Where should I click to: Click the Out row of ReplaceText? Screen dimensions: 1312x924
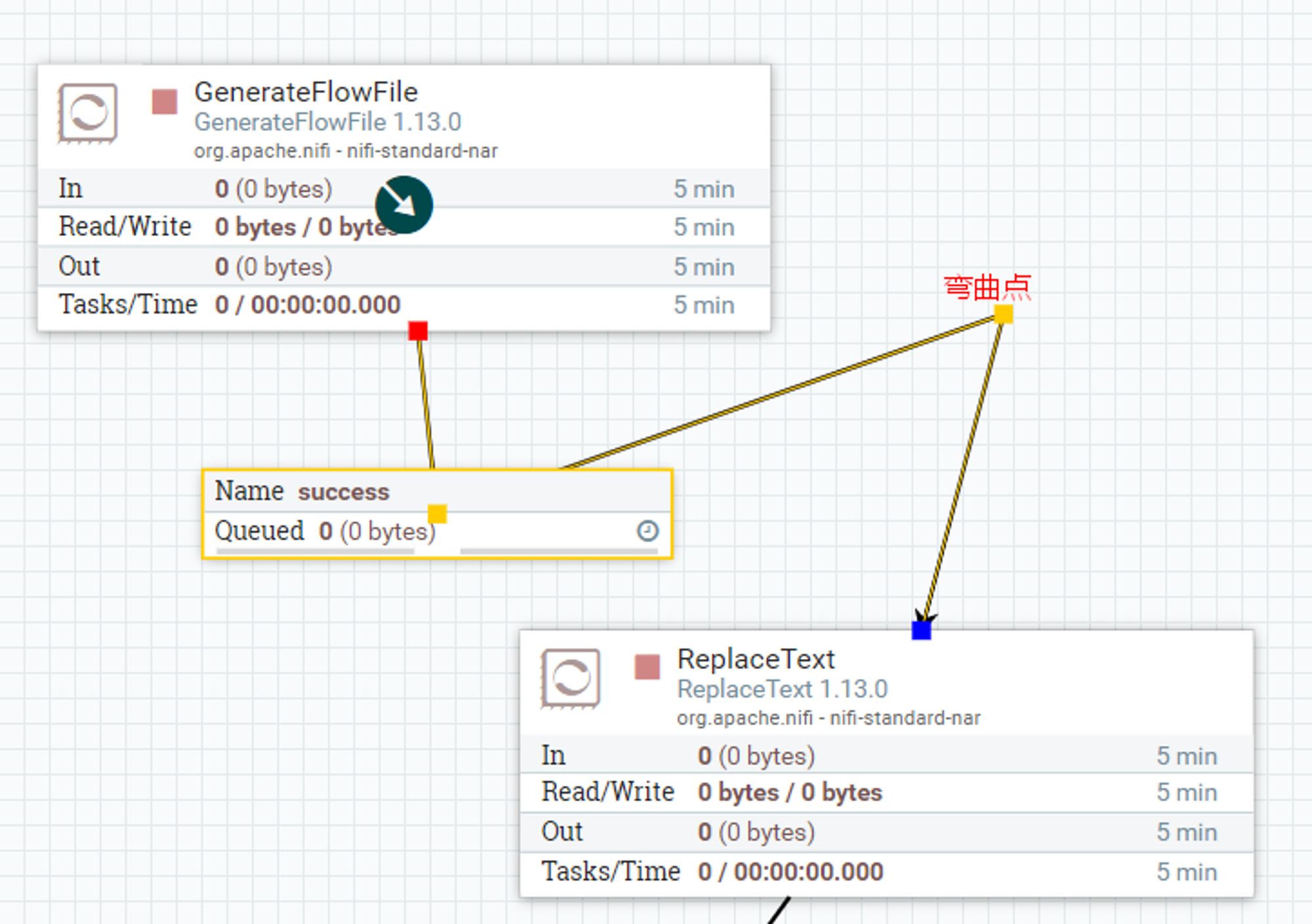(886, 832)
